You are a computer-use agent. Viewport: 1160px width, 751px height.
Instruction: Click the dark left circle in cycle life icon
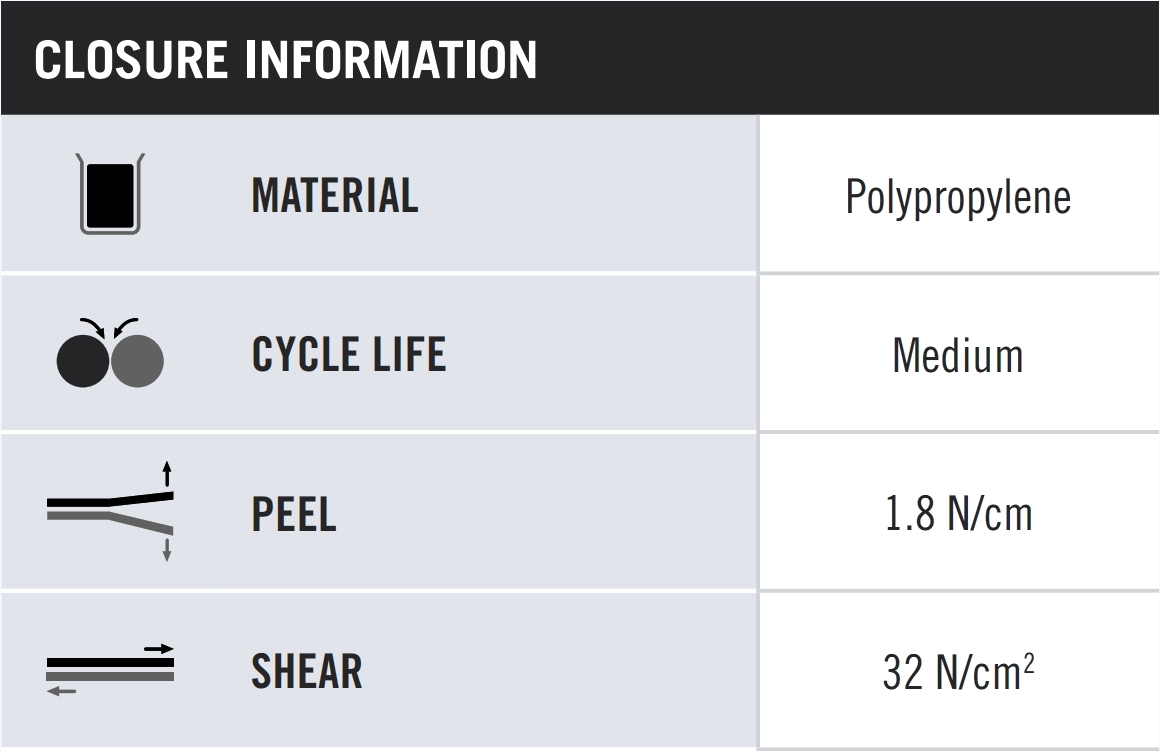click(84, 361)
